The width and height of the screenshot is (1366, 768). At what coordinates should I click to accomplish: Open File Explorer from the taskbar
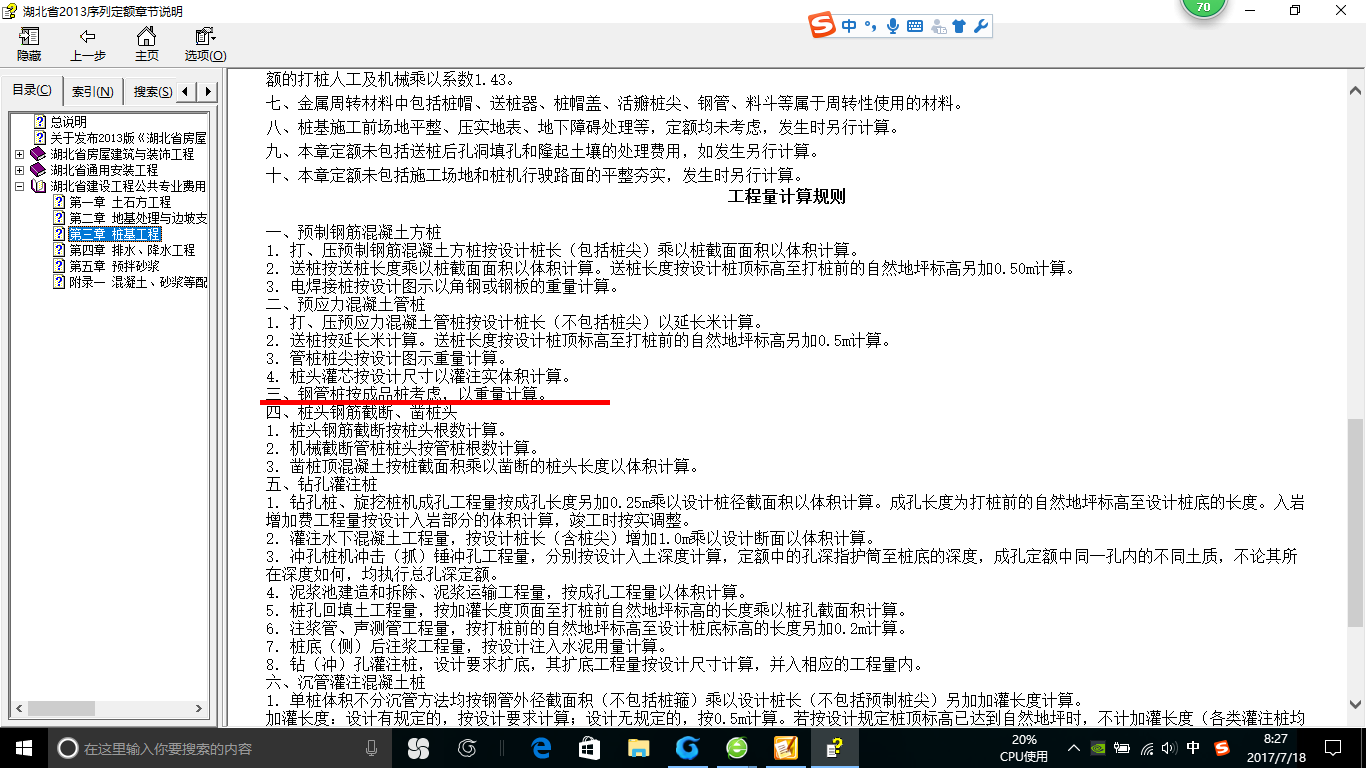[x=638, y=747]
